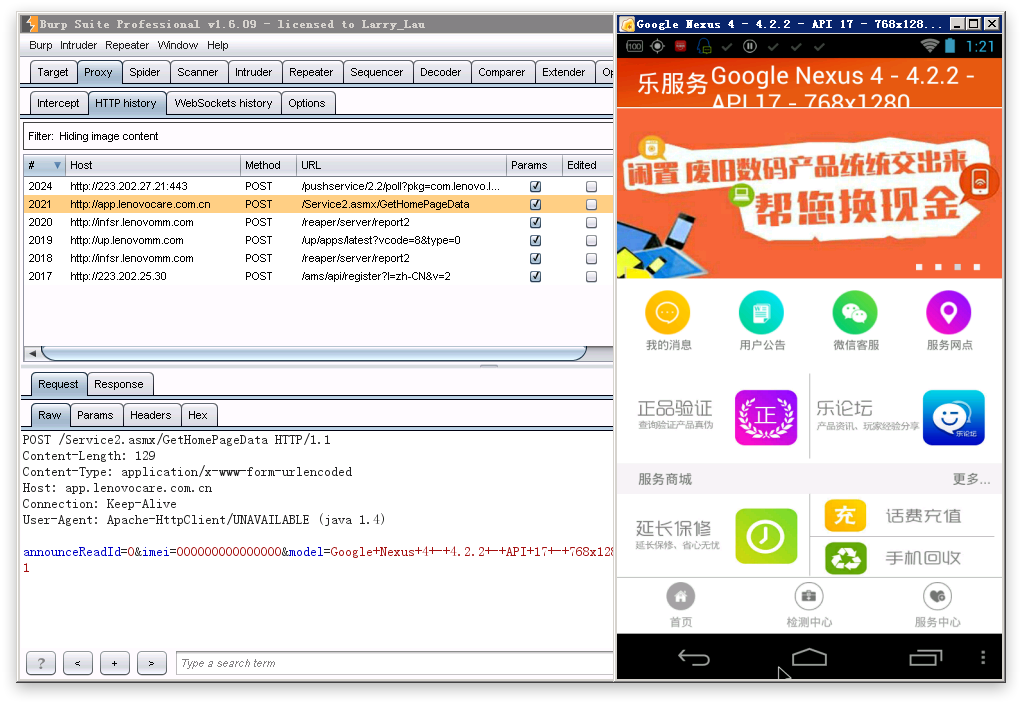Open the Window menu

coord(177,45)
